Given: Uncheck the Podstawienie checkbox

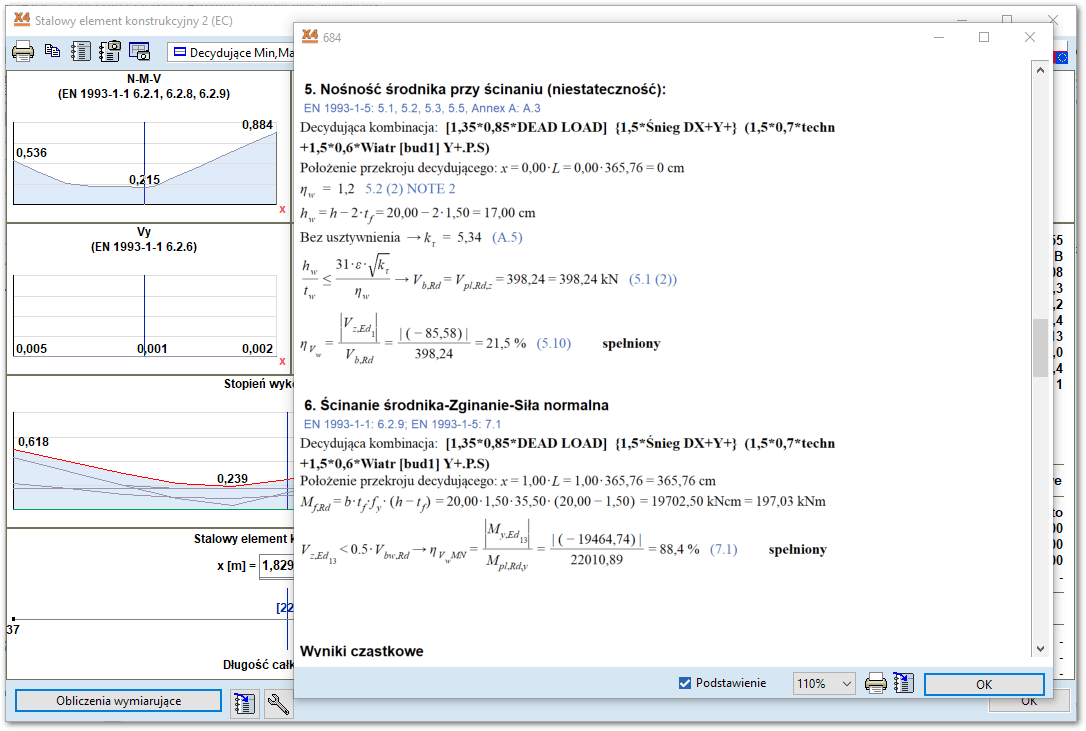Looking at the screenshot, I should click(x=685, y=683).
